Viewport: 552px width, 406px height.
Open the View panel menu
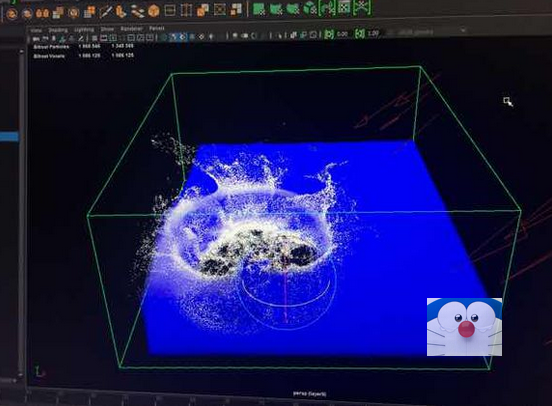pos(36,31)
